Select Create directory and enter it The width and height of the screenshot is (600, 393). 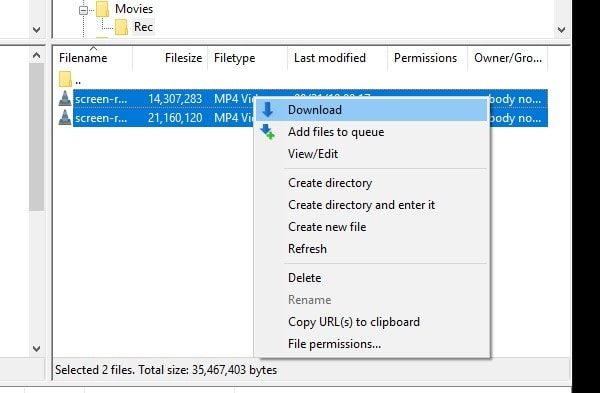(372, 205)
